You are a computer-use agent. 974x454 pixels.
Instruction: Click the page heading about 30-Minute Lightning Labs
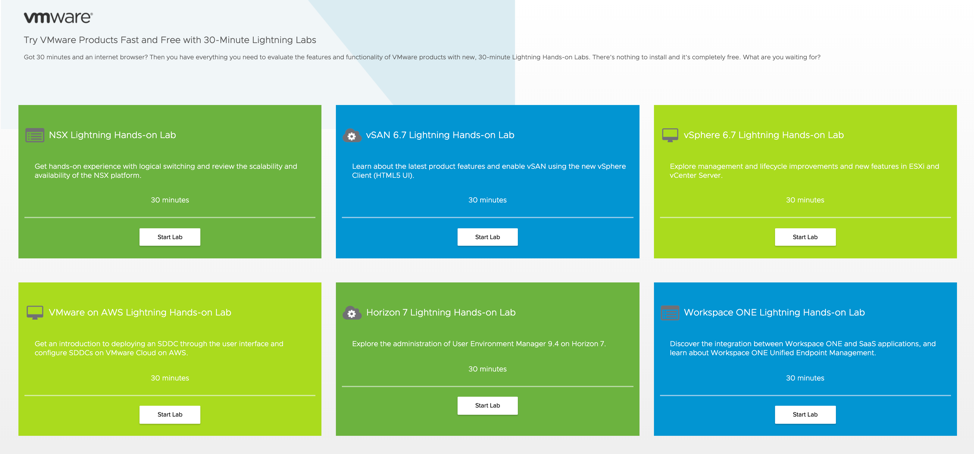click(170, 40)
